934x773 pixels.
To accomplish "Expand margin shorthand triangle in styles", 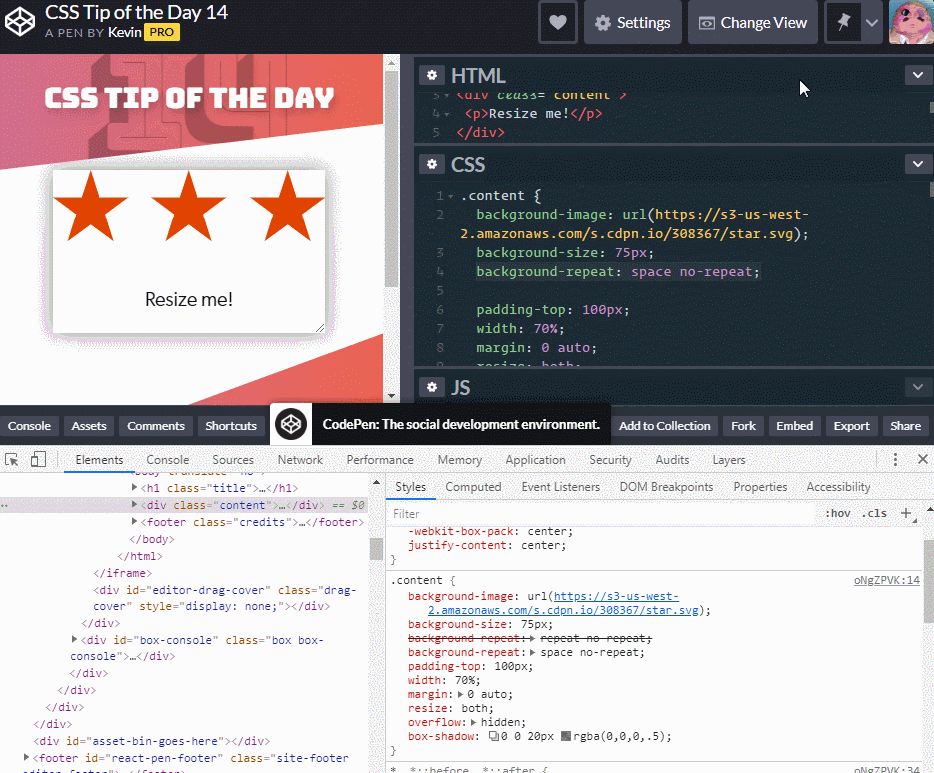I will [x=460, y=694].
